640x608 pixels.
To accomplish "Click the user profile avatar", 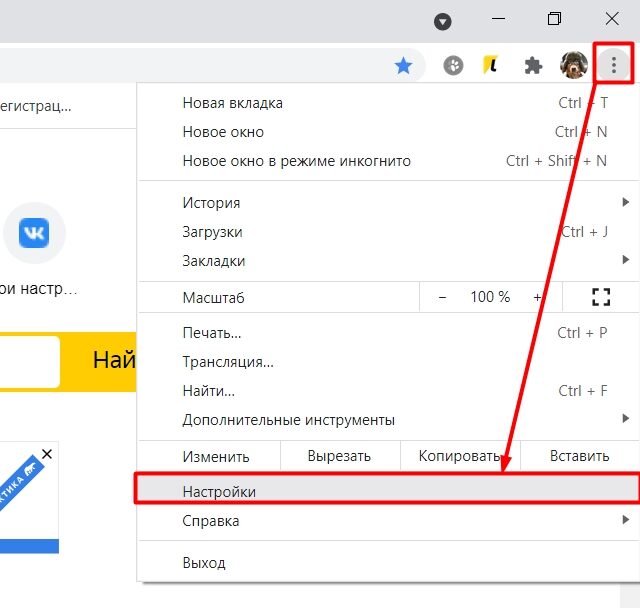I will (x=574, y=66).
